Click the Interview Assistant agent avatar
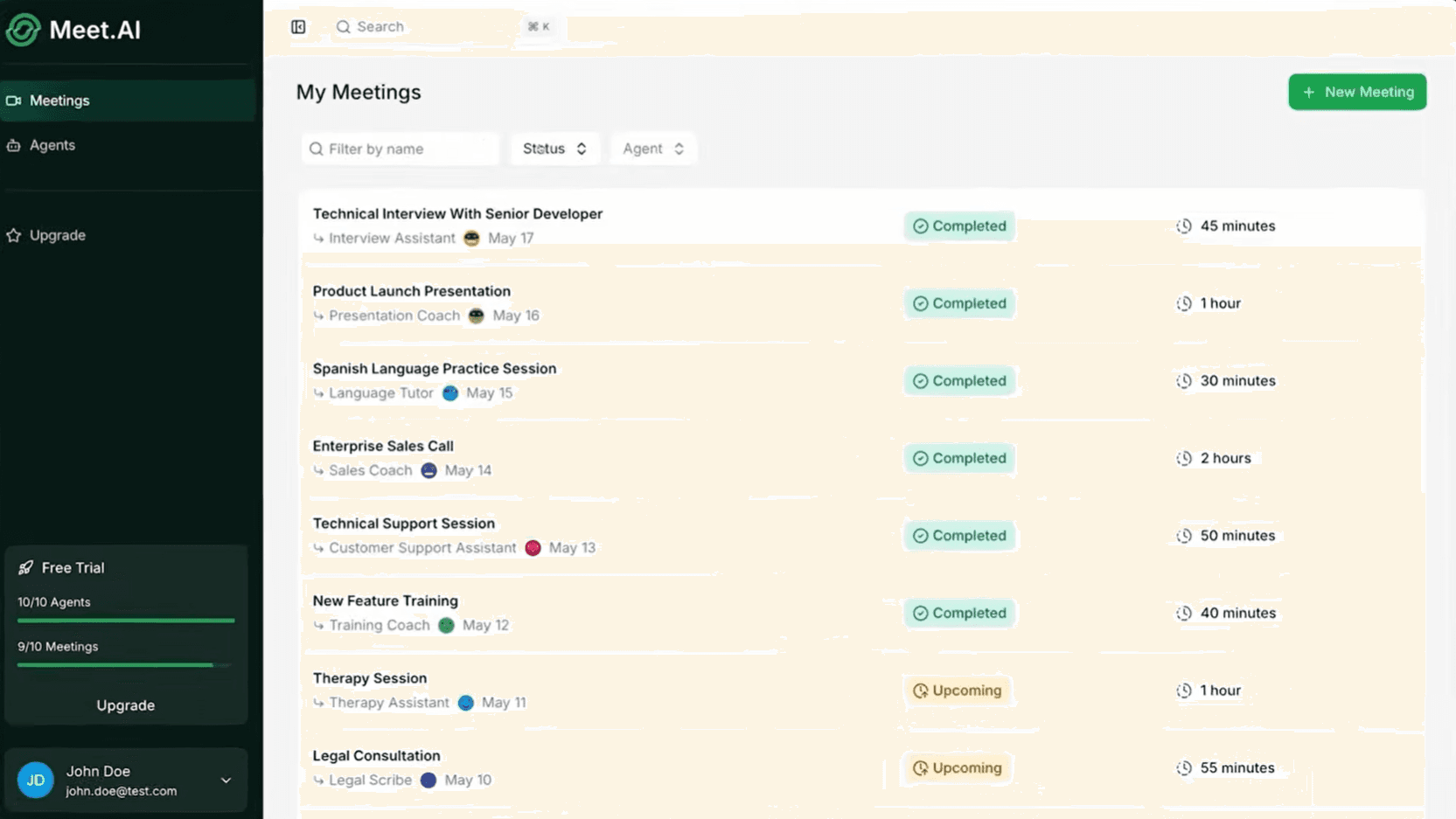The image size is (1456, 819). point(471,238)
